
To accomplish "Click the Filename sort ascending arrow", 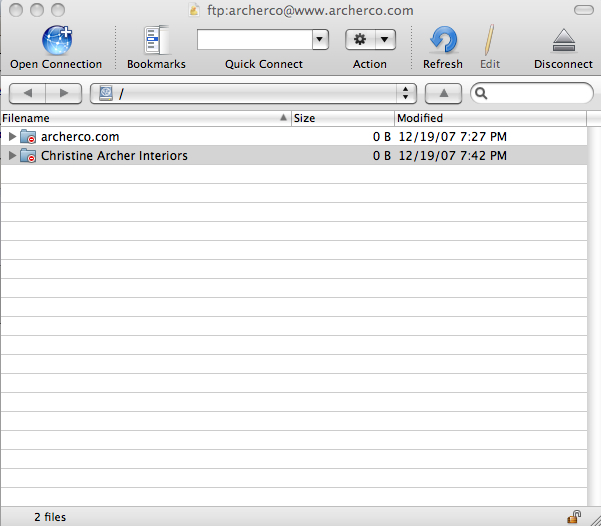I will click(283, 117).
